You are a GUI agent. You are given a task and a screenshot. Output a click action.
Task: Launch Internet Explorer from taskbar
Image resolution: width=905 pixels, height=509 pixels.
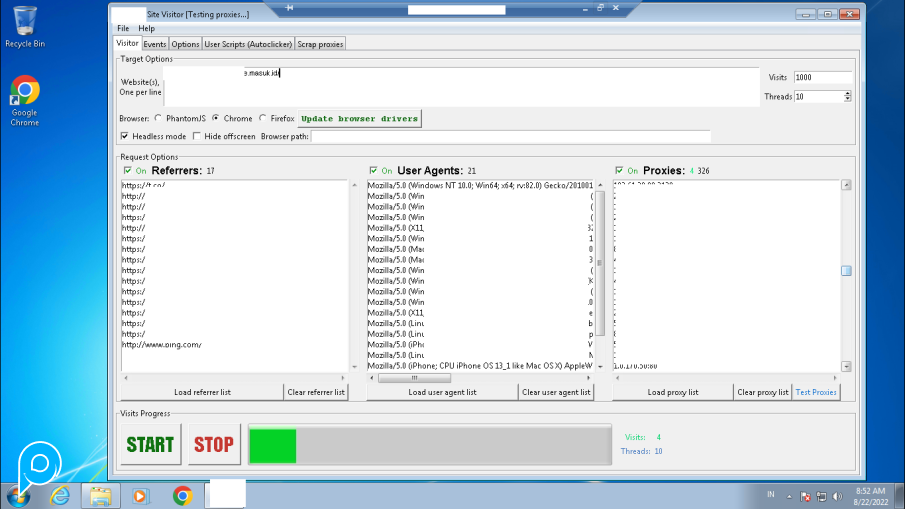60,495
